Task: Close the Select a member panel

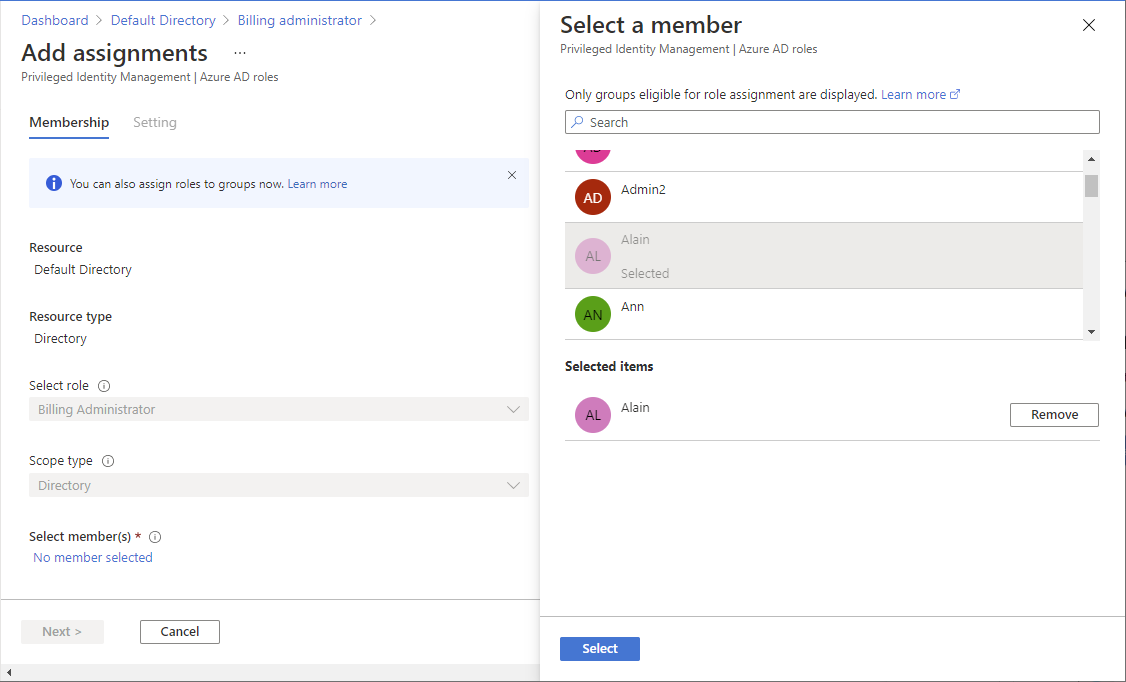Action: click(1089, 25)
